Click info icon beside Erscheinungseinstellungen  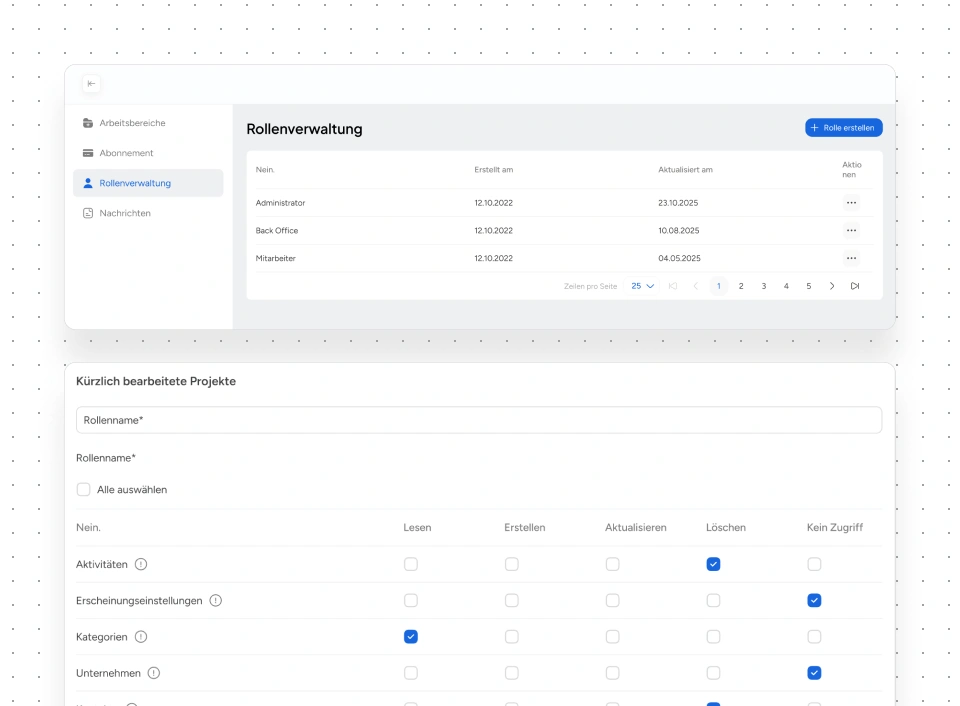216,601
